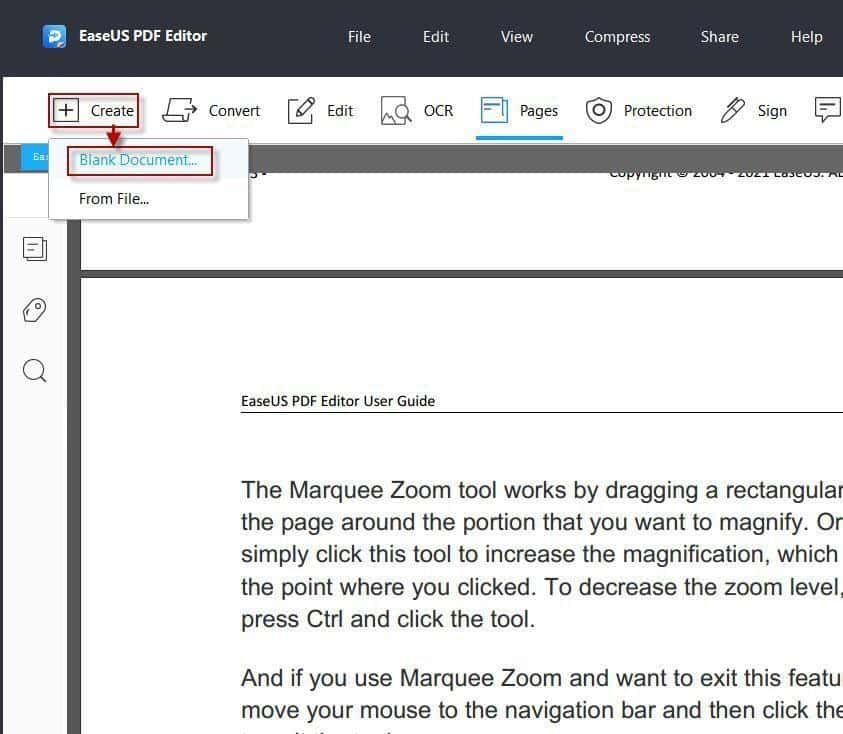Click the Create toolbar label

(x=112, y=110)
